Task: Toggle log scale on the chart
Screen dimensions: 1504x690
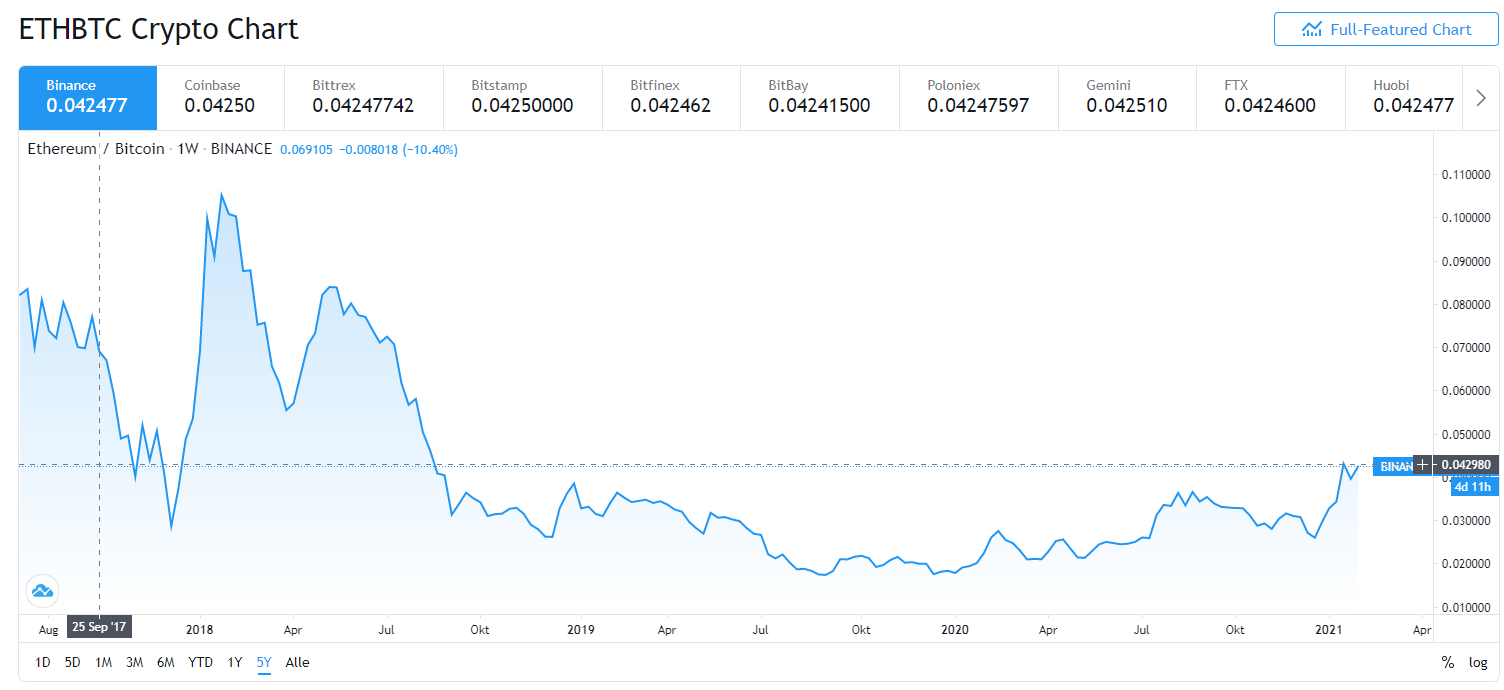Action: pos(1478,662)
